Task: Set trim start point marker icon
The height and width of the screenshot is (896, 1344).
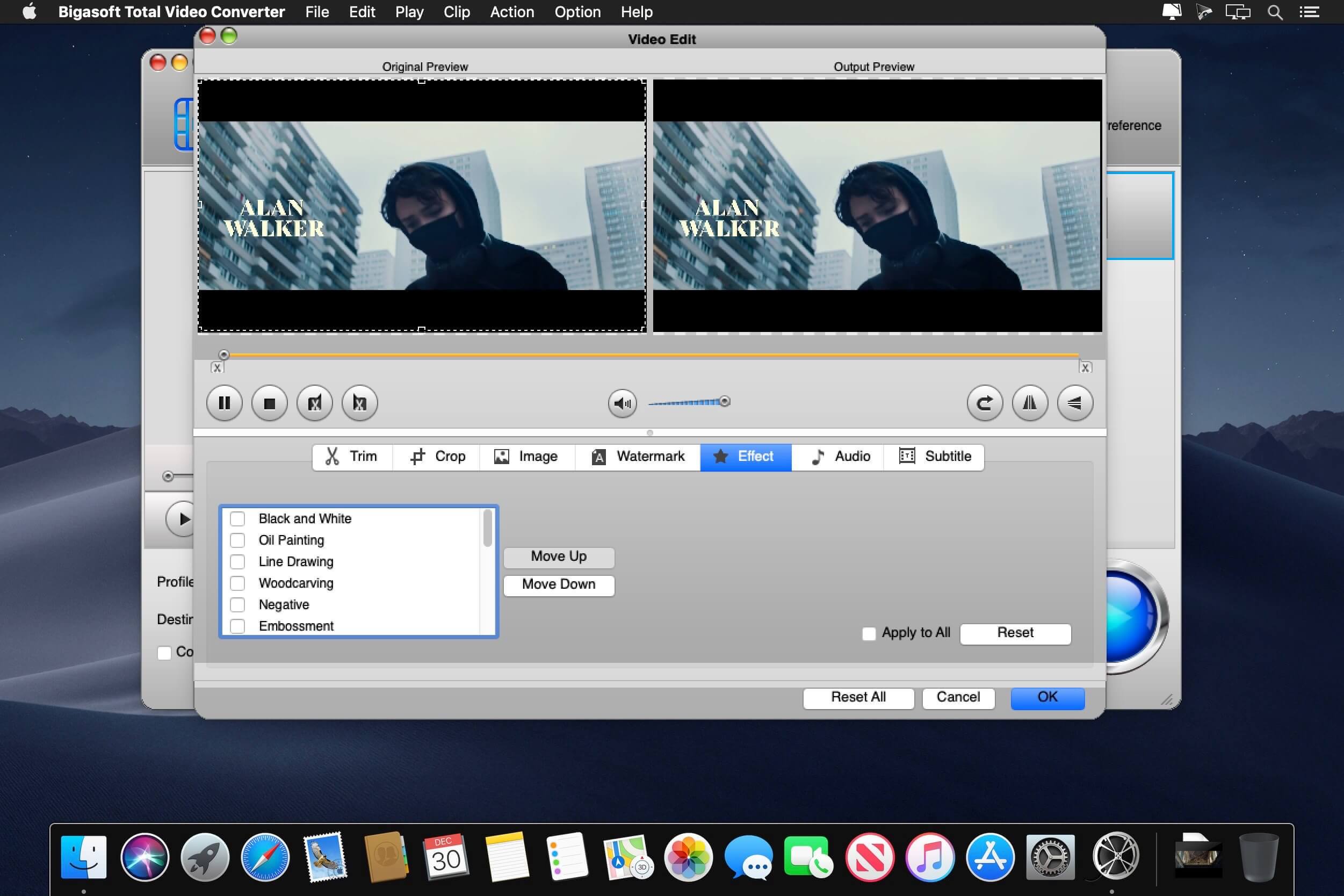Action: tap(314, 403)
